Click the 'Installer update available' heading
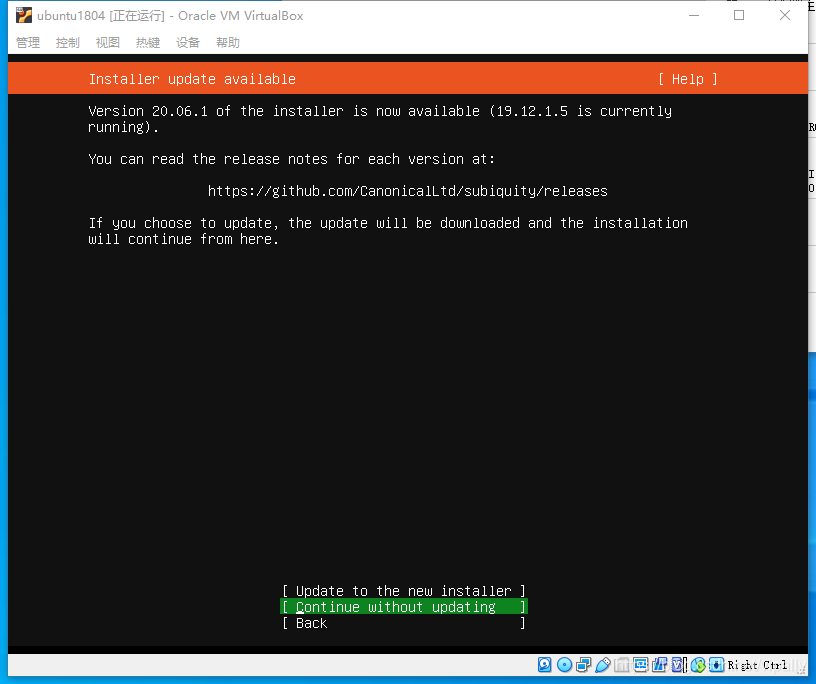 point(192,79)
